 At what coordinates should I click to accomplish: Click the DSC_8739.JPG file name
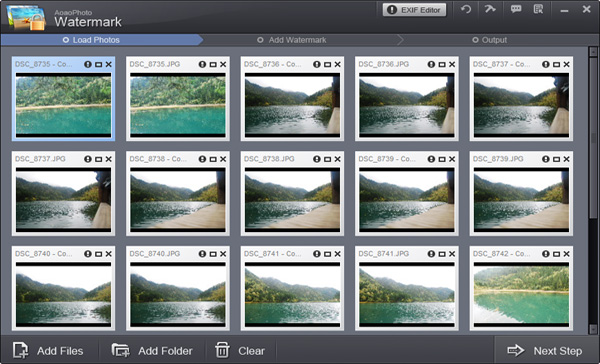(x=498, y=159)
